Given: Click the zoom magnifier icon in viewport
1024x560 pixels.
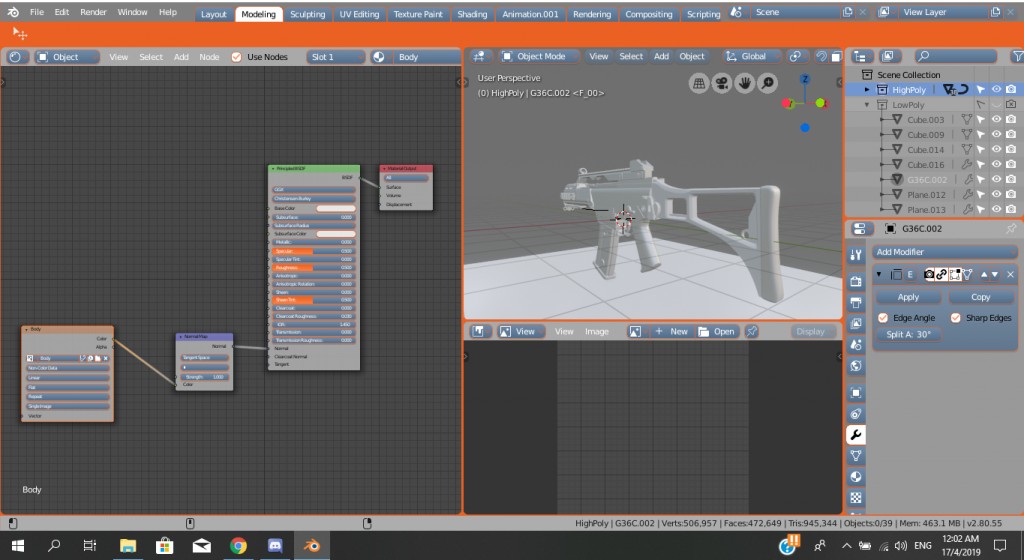Looking at the screenshot, I should tap(768, 82).
